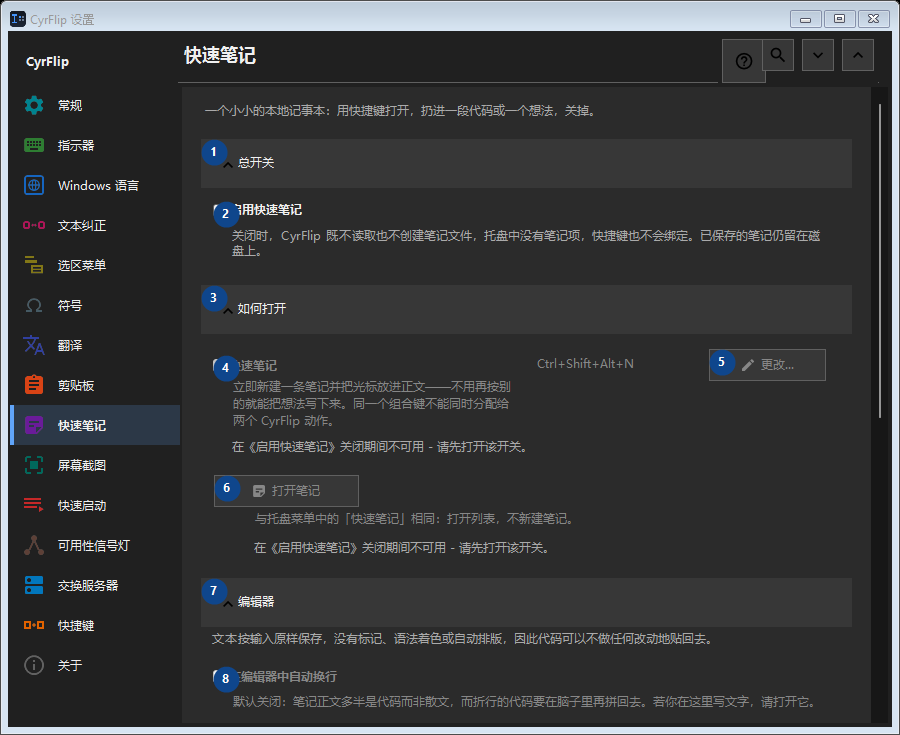Click the CyrFlip sidebar title

[x=47, y=62]
